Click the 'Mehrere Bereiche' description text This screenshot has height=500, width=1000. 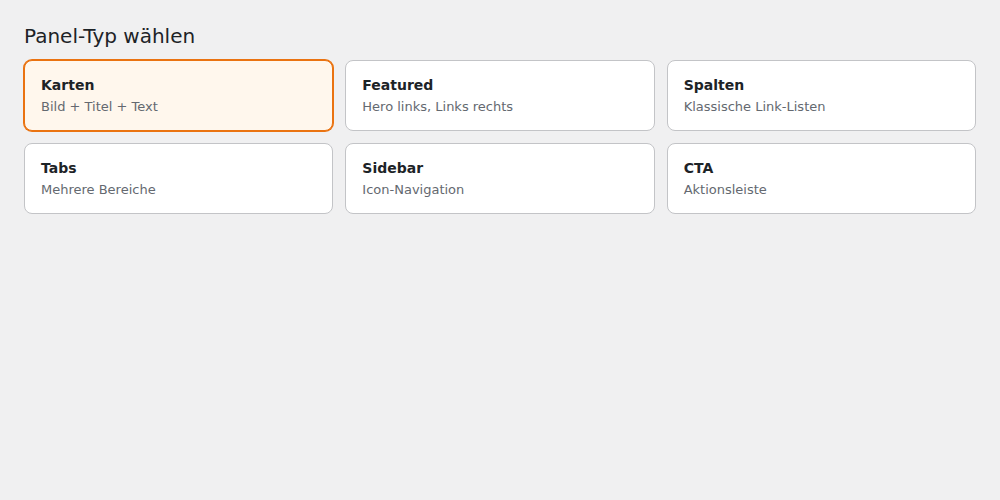click(98, 189)
